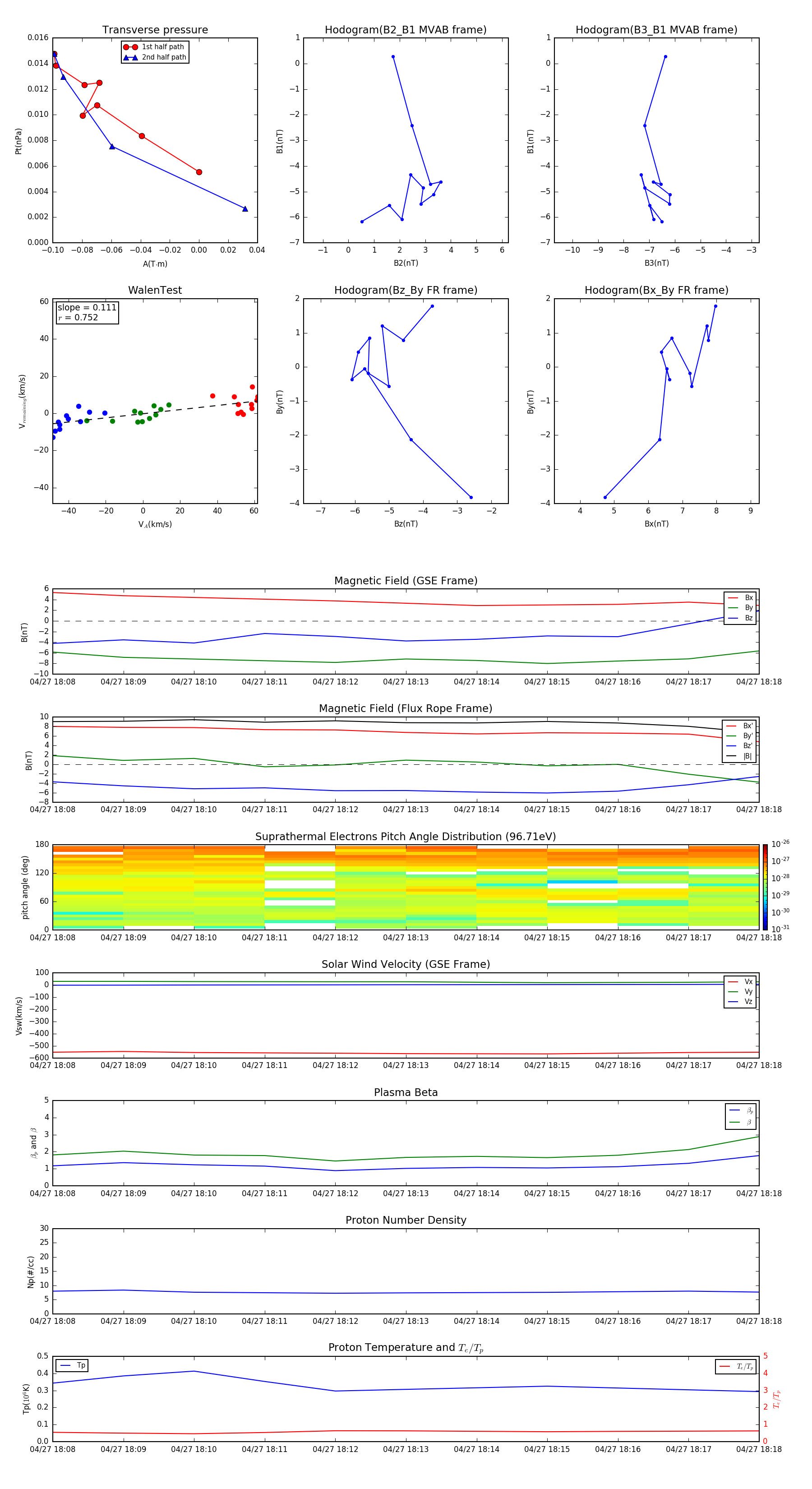
Task: Click the 'Bx(nT)' x-axis label
Action: [x=656, y=524]
